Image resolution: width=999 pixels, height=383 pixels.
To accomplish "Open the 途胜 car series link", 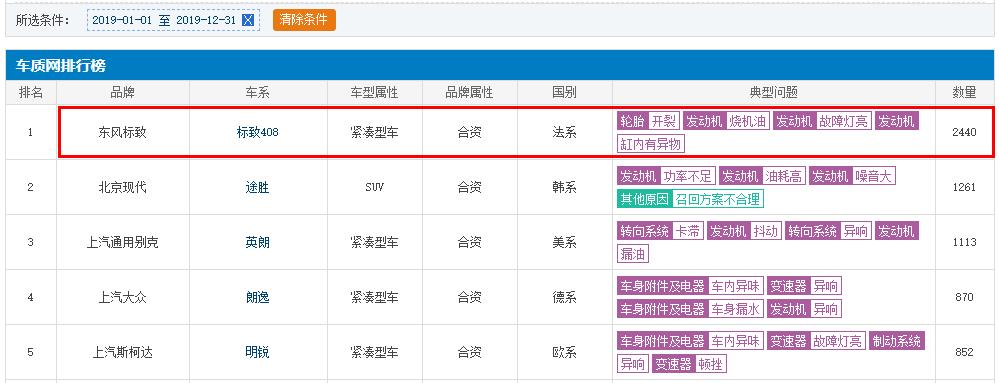I will (x=257, y=187).
